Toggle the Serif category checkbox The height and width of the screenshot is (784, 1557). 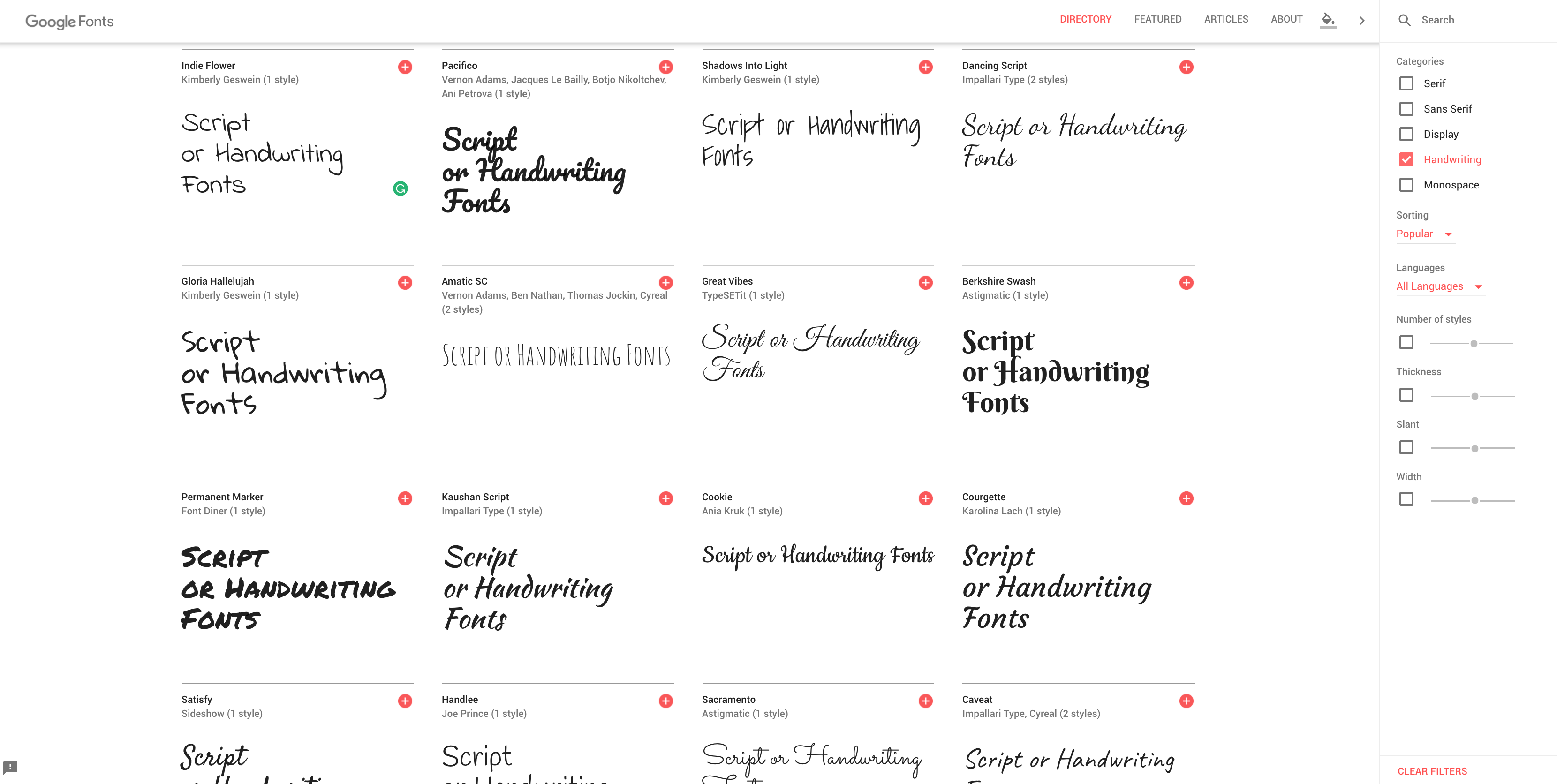1405,83
